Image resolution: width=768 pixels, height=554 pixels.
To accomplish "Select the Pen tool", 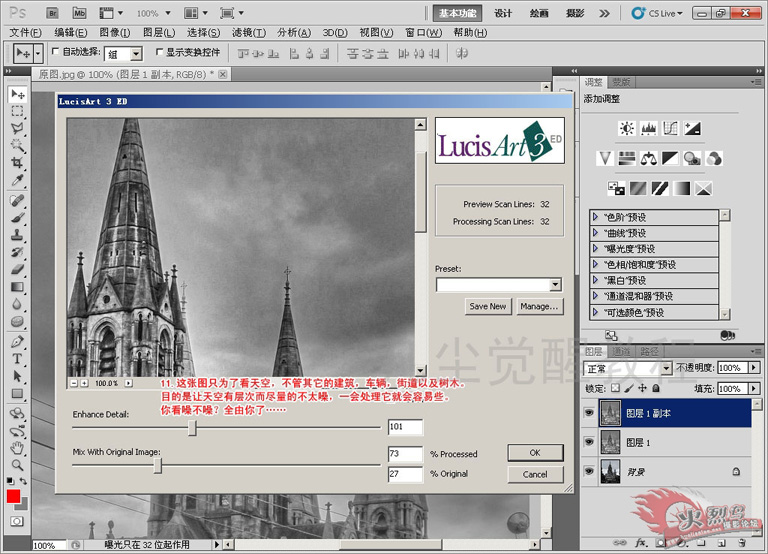I will pos(17,341).
